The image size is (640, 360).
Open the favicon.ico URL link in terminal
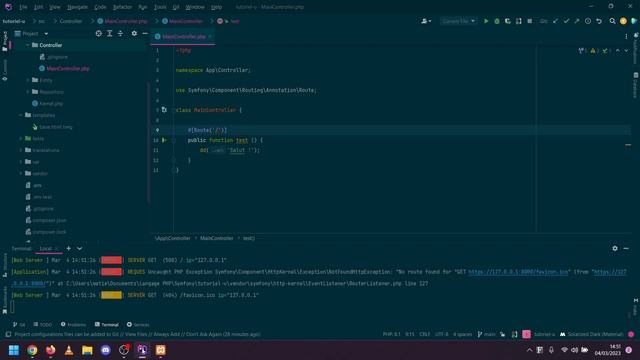518,271
